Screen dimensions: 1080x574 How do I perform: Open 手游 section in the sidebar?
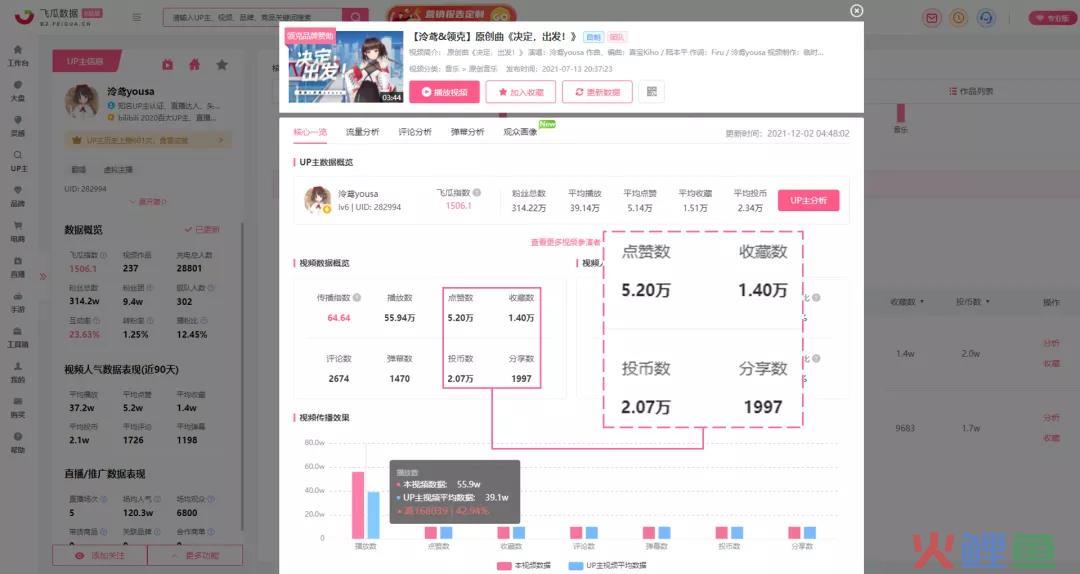coord(18,302)
